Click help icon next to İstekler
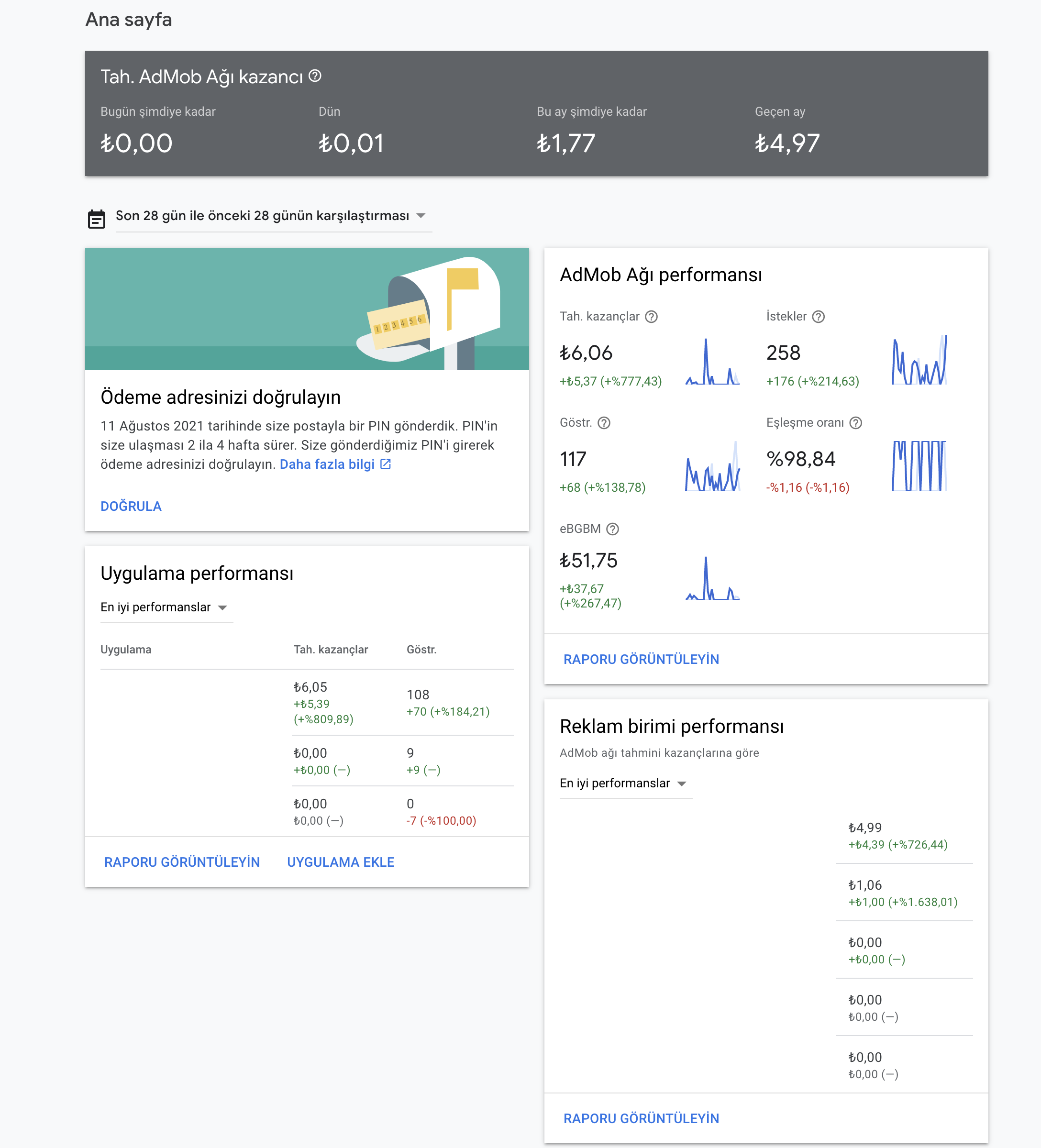 pos(819,317)
